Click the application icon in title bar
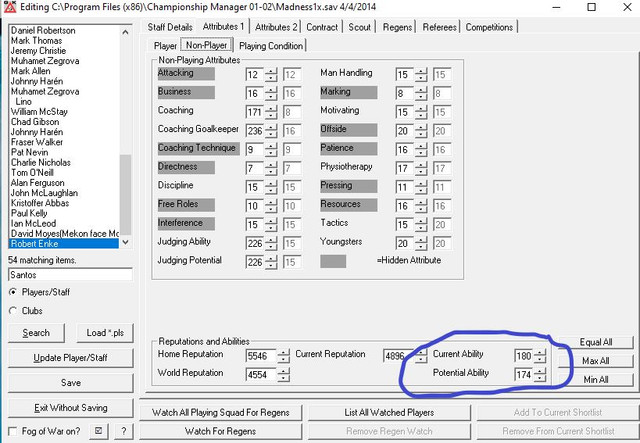Image resolution: width=640 pixels, height=443 pixels. (x=9, y=7)
